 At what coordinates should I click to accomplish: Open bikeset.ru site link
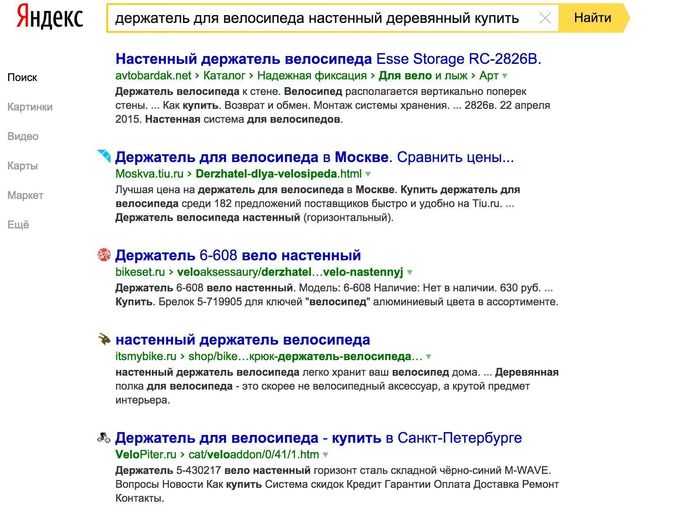(x=140, y=272)
